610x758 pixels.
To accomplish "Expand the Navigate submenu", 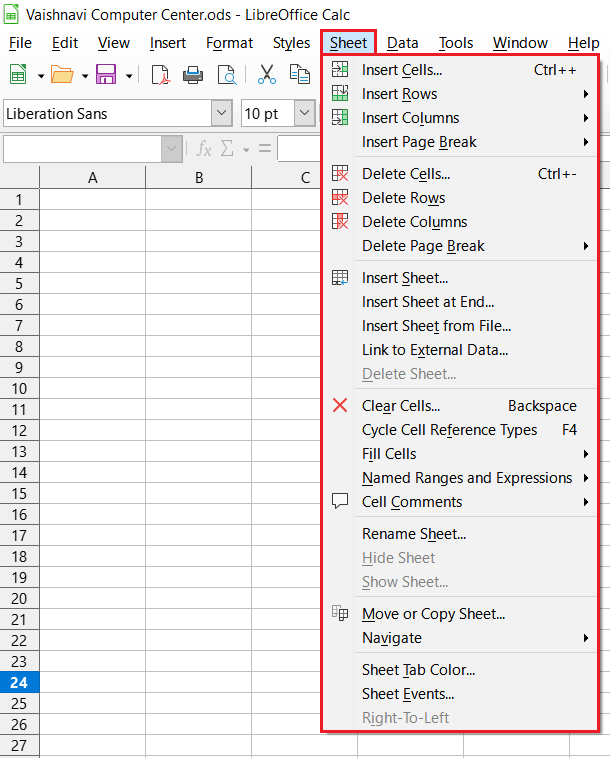I will coord(460,638).
